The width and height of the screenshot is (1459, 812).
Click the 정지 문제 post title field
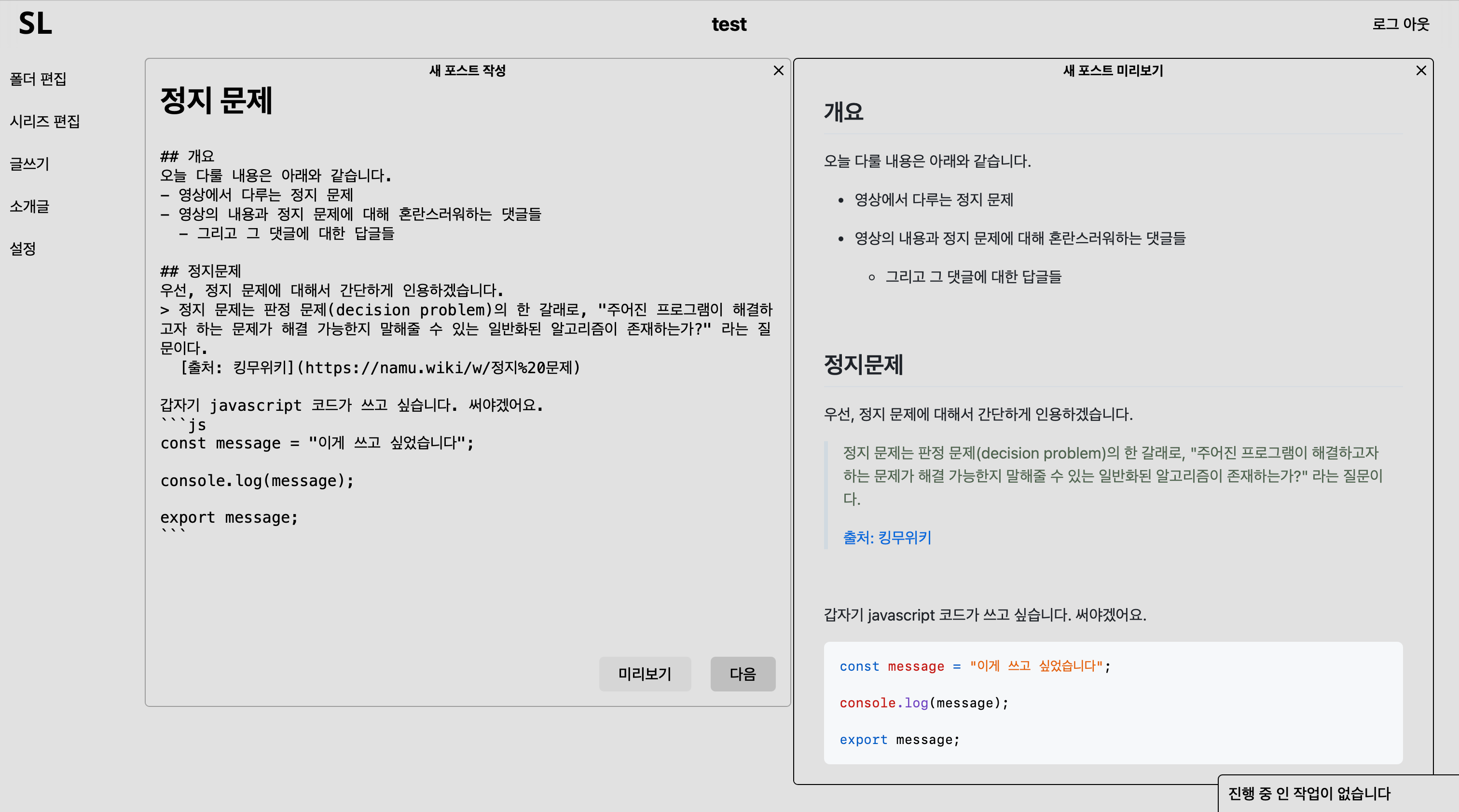coord(216,101)
